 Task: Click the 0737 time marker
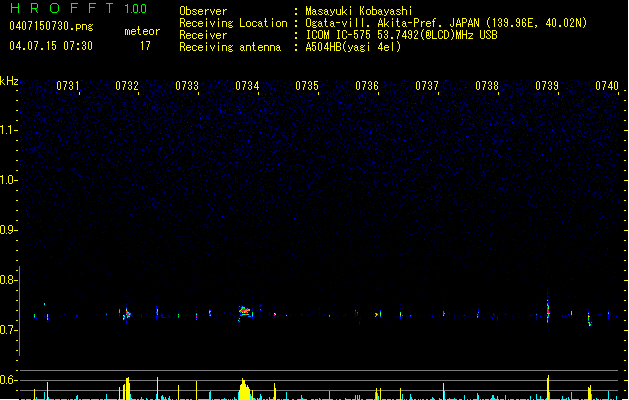click(x=427, y=86)
